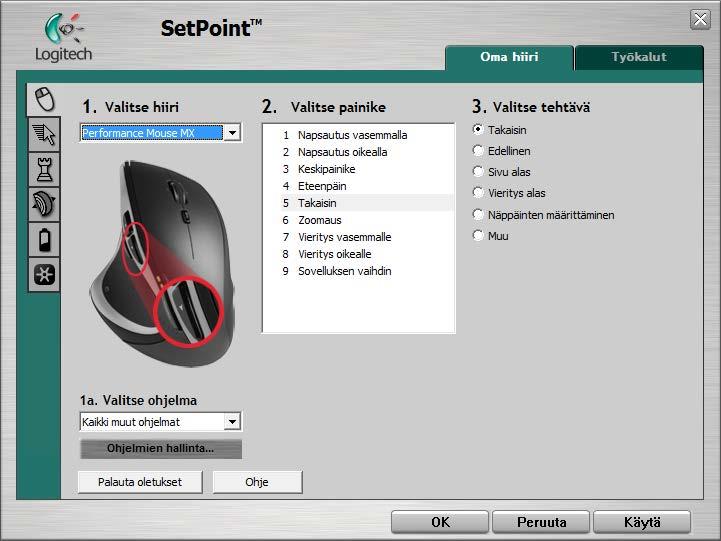Open the battery status sidebar icon
The image size is (721, 541).
pyautogui.click(x=44, y=239)
